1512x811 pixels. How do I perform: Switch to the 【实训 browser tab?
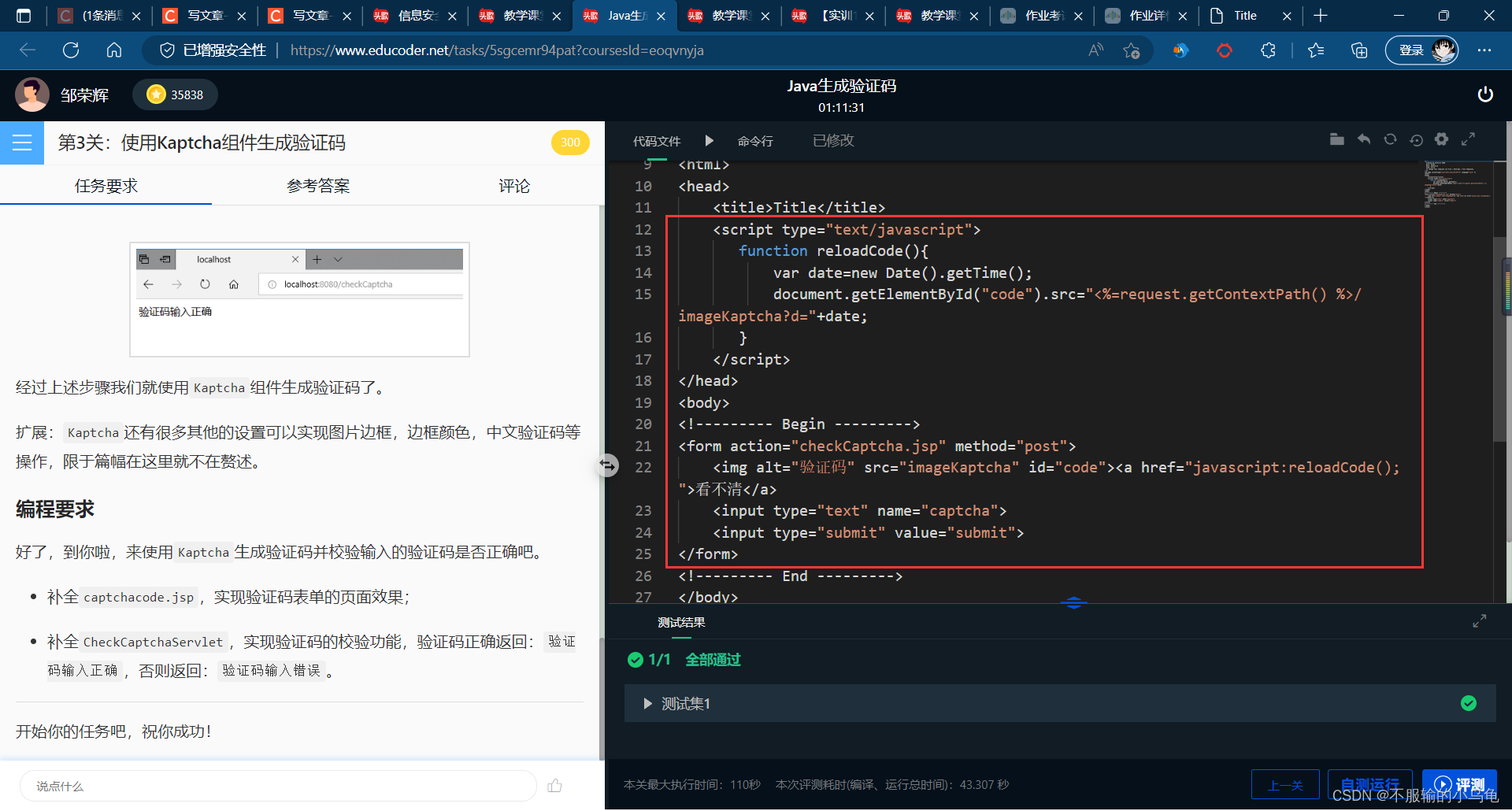(833, 16)
